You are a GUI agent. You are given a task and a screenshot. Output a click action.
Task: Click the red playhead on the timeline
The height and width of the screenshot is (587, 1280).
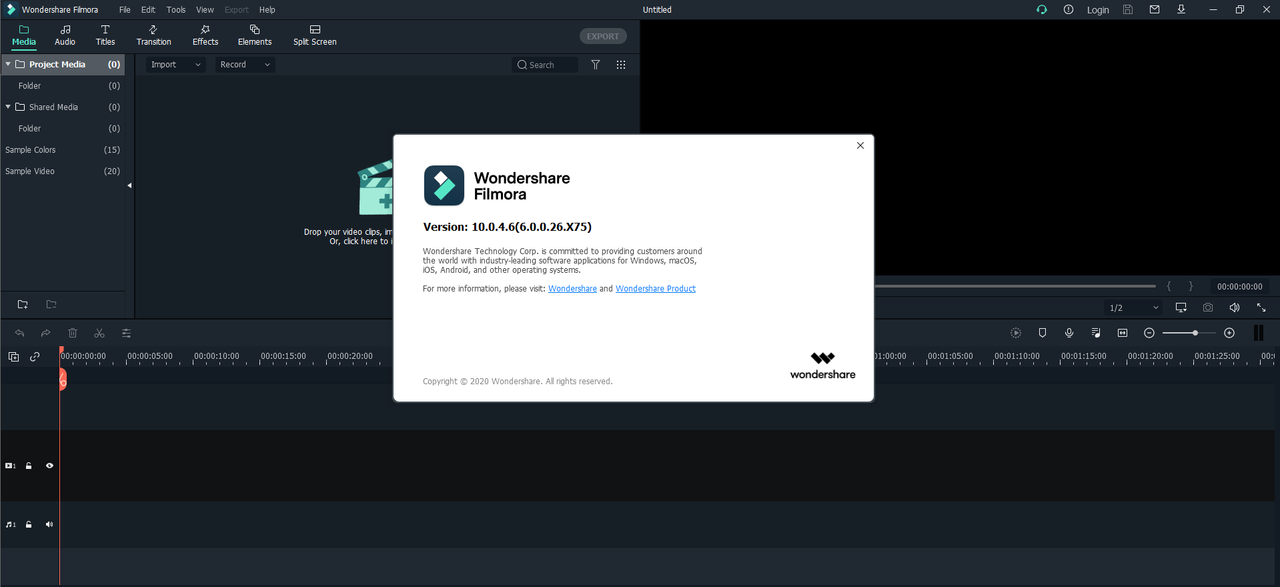[x=61, y=378]
